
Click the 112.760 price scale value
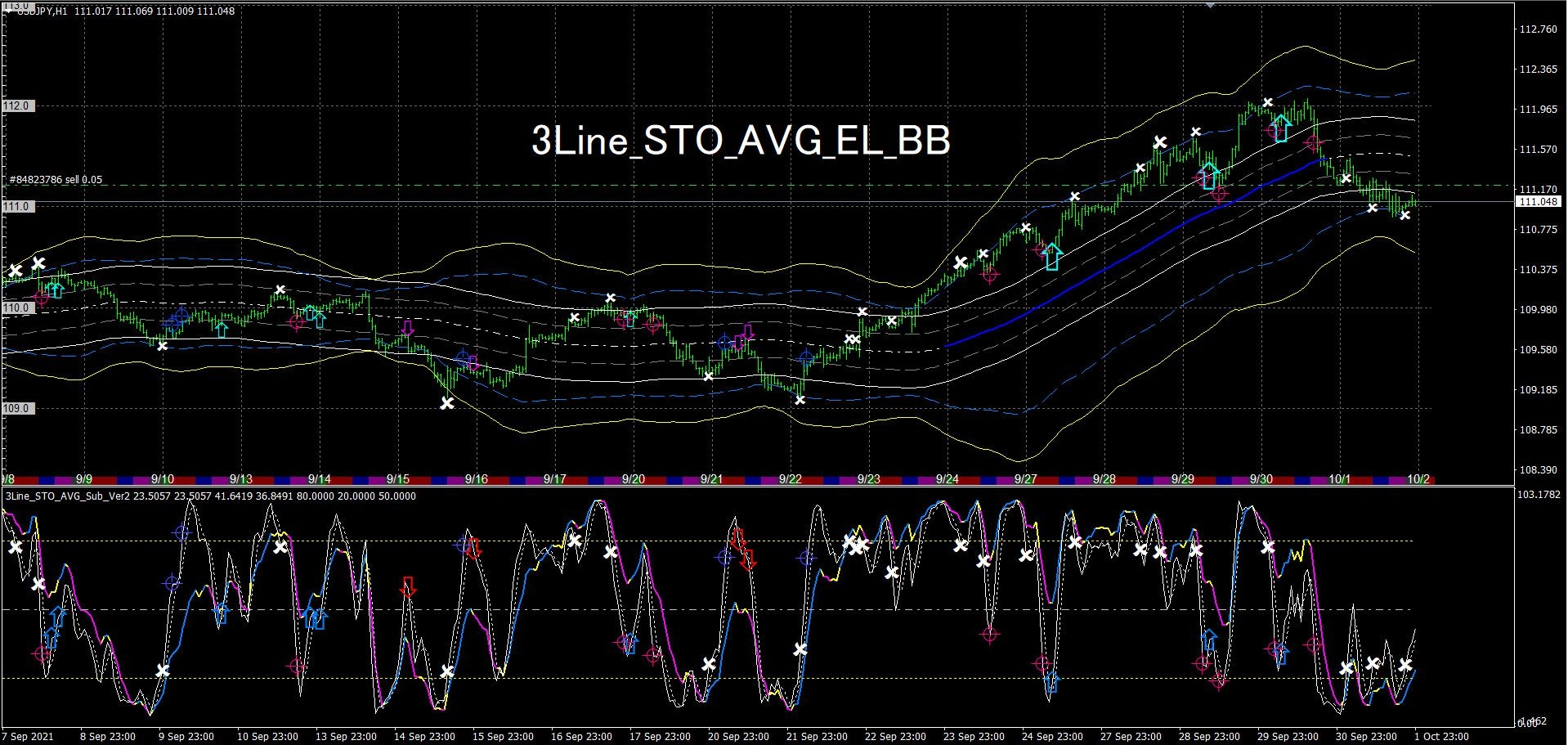click(x=1538, y=29)
